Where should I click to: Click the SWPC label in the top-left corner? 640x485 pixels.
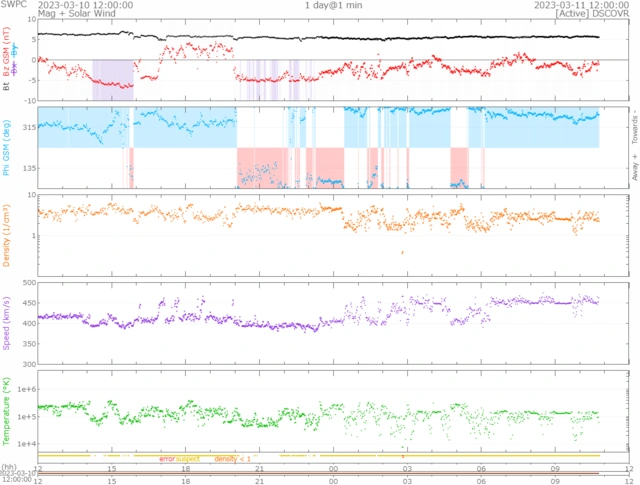click(13, 5)
